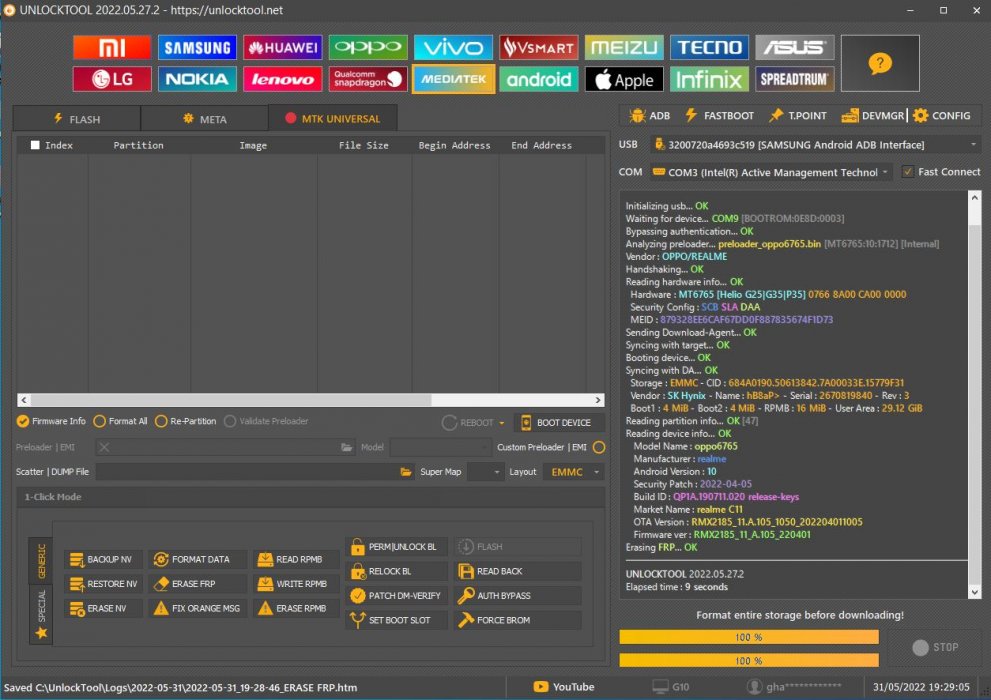
Task: Click the PATCH DM-VERIFY button
Action: (397, 596)
